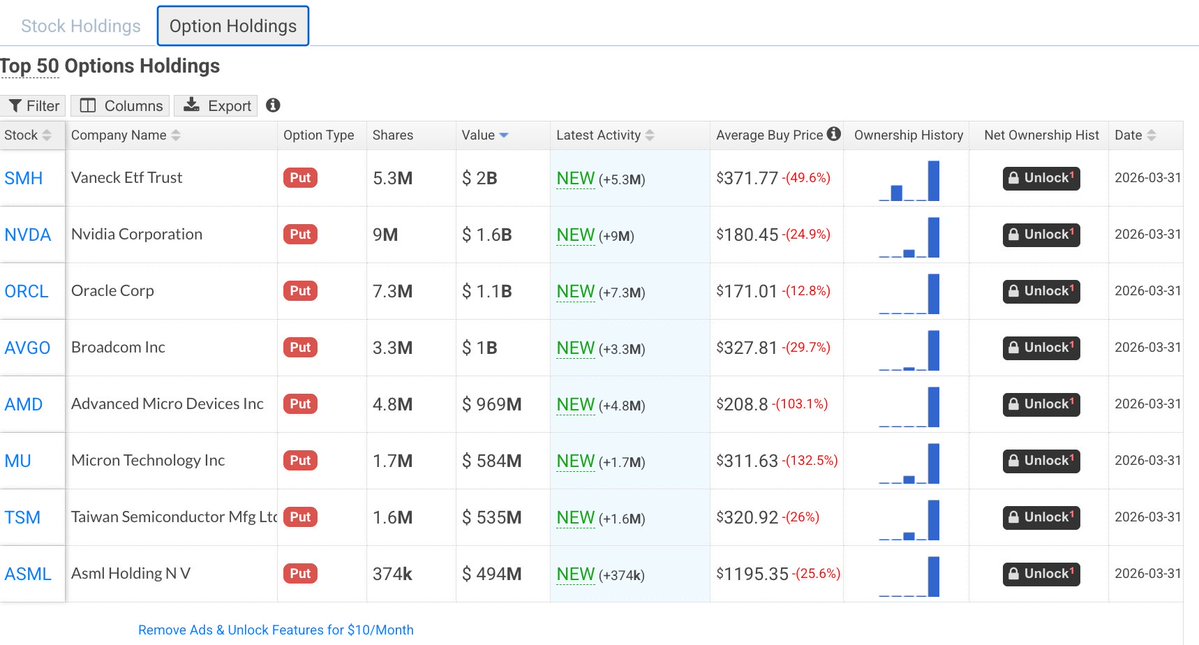Click the AMD ownership history chart
The width and height of the screenshot is (1199, 645).
pyautogui.click(x=909, y=407)
